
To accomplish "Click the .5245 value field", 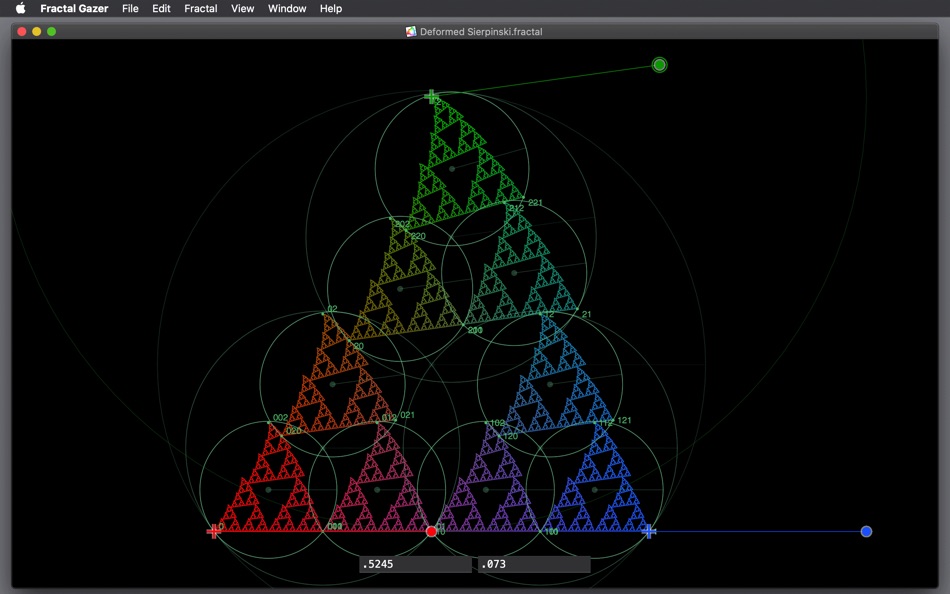I will pos(415,564).
